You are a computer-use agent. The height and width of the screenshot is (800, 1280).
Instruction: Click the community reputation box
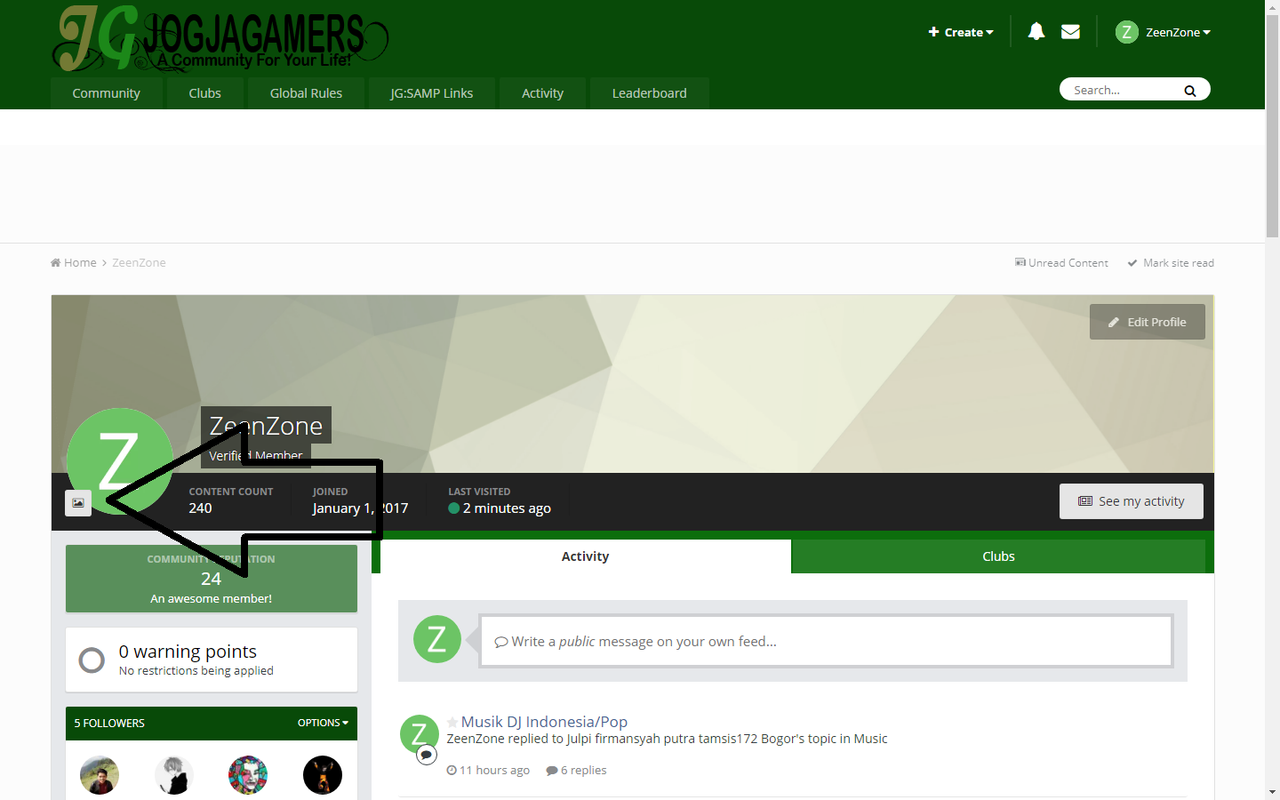tap(211, 578)
